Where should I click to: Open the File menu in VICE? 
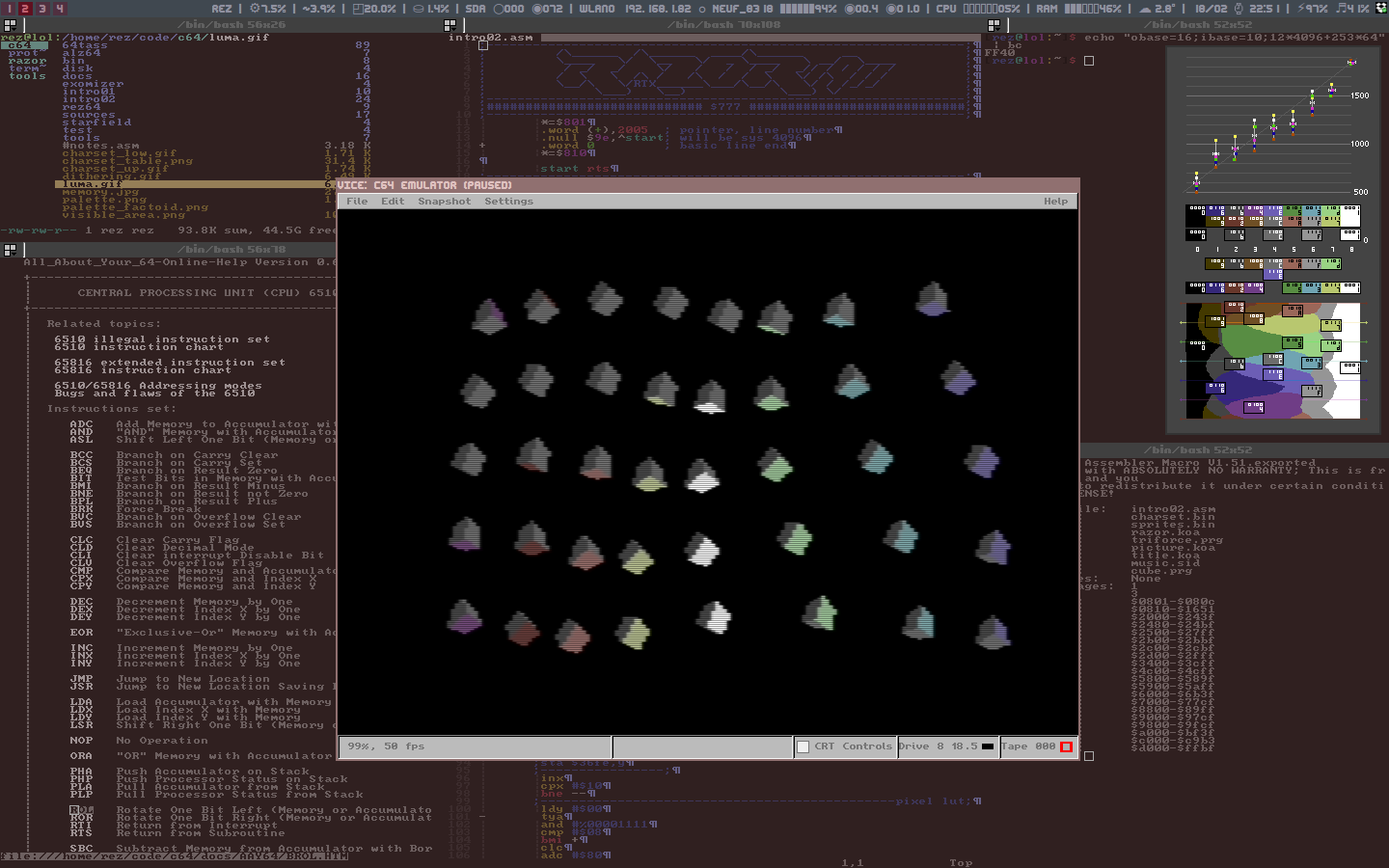click(357, 202)
